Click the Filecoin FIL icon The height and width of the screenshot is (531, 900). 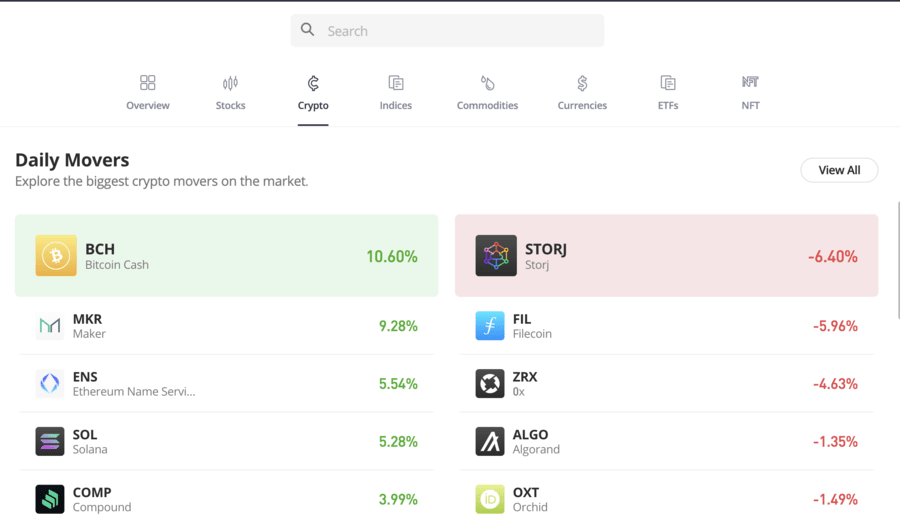(x=490, y=326)
